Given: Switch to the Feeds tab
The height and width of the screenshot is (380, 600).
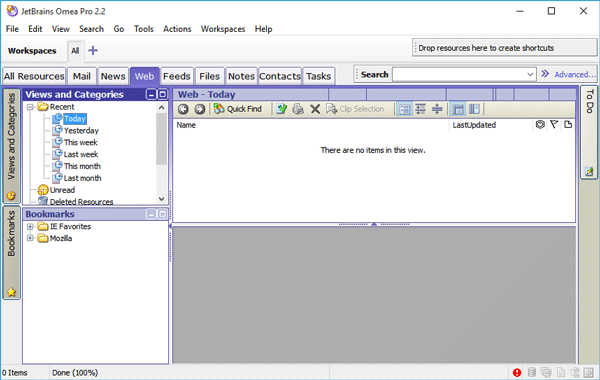Looking at the screenshot, I should click(177, 76).
